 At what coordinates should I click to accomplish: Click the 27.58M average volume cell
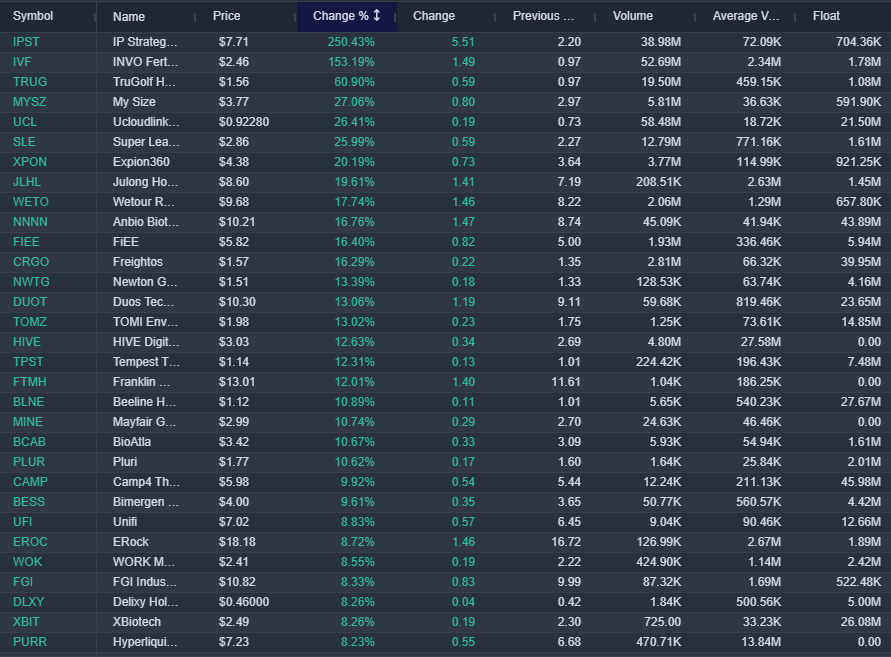click(761, 342)
